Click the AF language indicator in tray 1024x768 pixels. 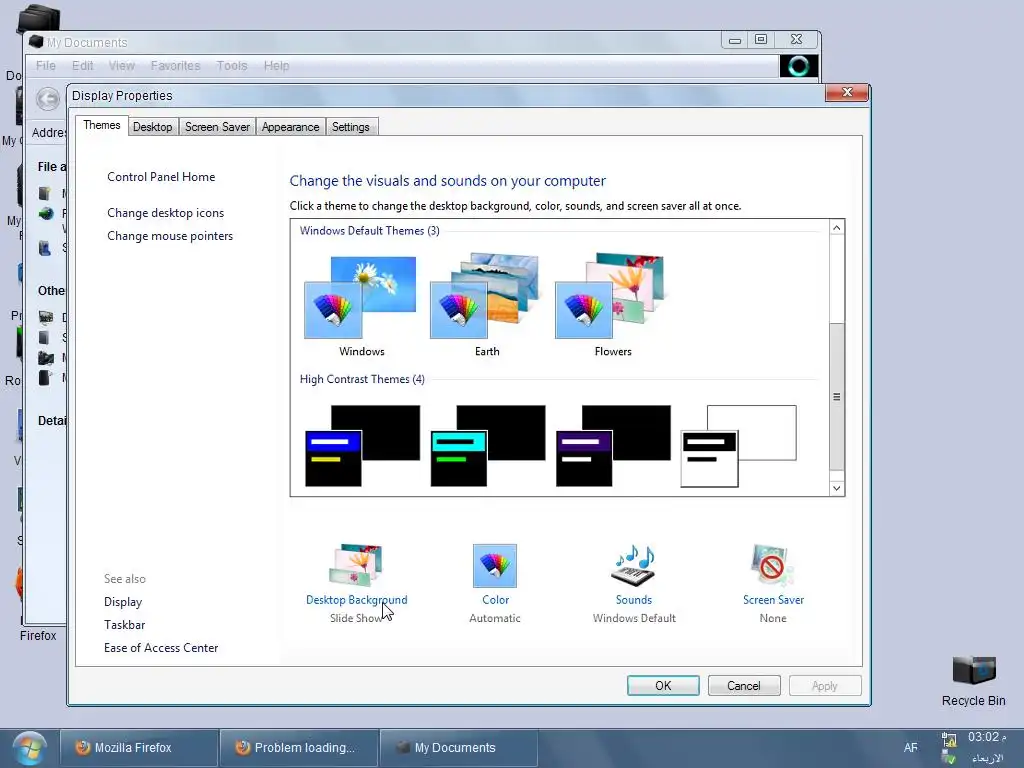(x=910, y=748)
